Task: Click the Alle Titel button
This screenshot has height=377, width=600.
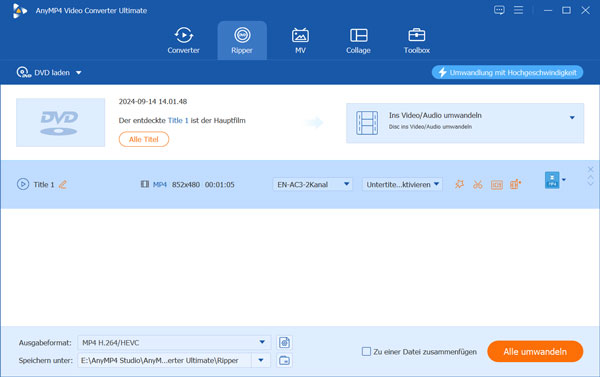Action: (x=143, y=139)
